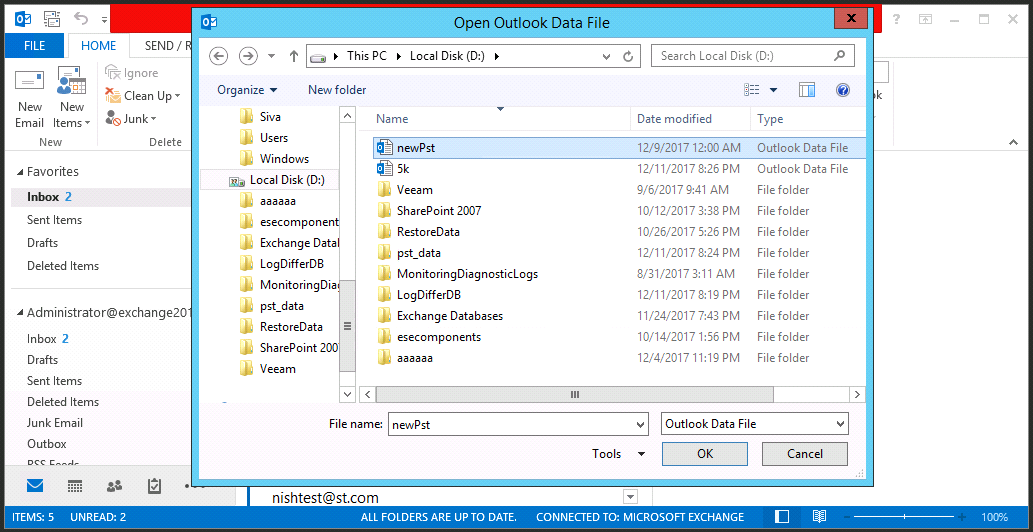Image resolution: width=1033 pixels, height=532 pixels.
Task: Select pst_data folder in file list
Action: tap(619, 253)
